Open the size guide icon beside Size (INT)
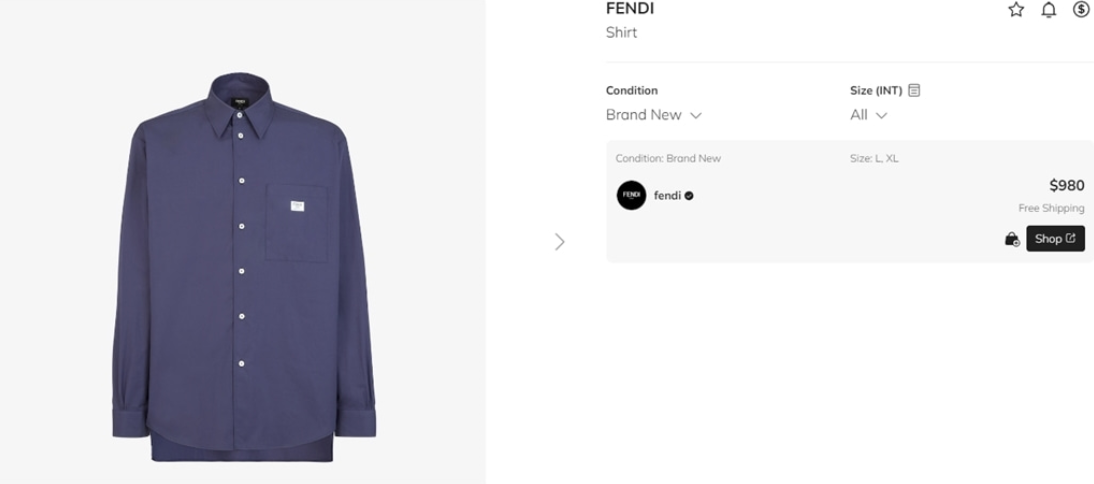This screenshot has height=484, width=1094. [x=914, y=90]
